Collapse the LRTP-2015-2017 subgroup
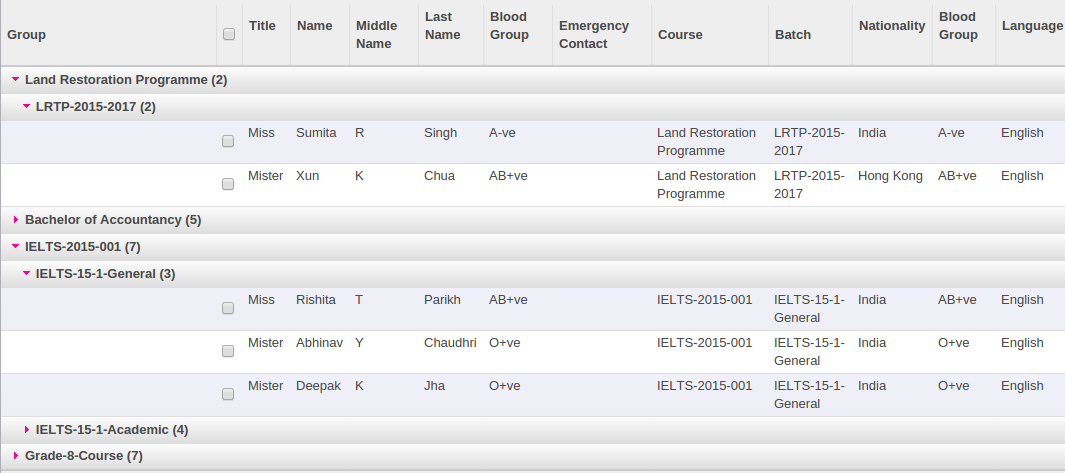Image resolution: width=1065 pixels, height=473 pixels. 26,106
